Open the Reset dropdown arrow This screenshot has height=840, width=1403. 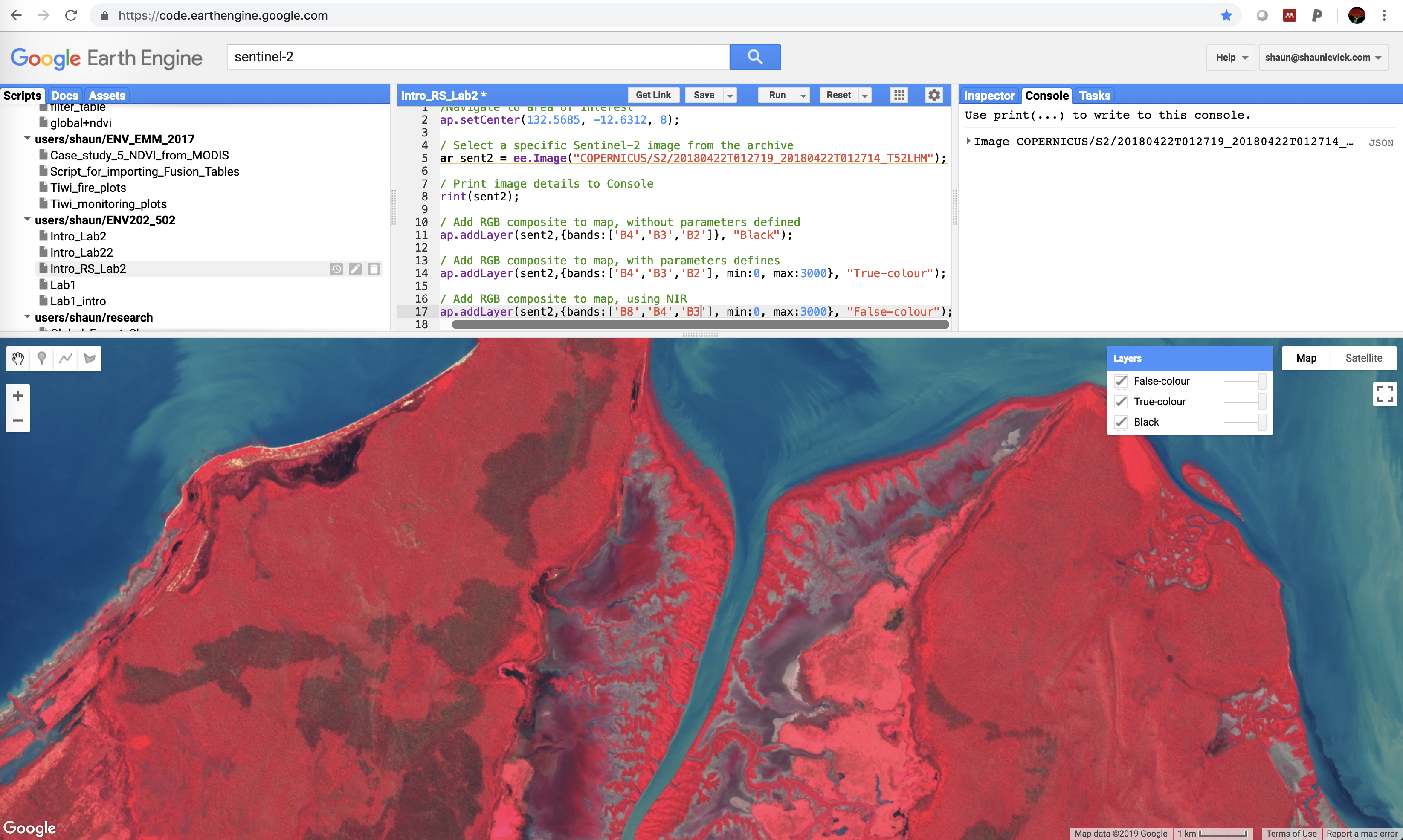pyautogui.click(x=865, y=95)
